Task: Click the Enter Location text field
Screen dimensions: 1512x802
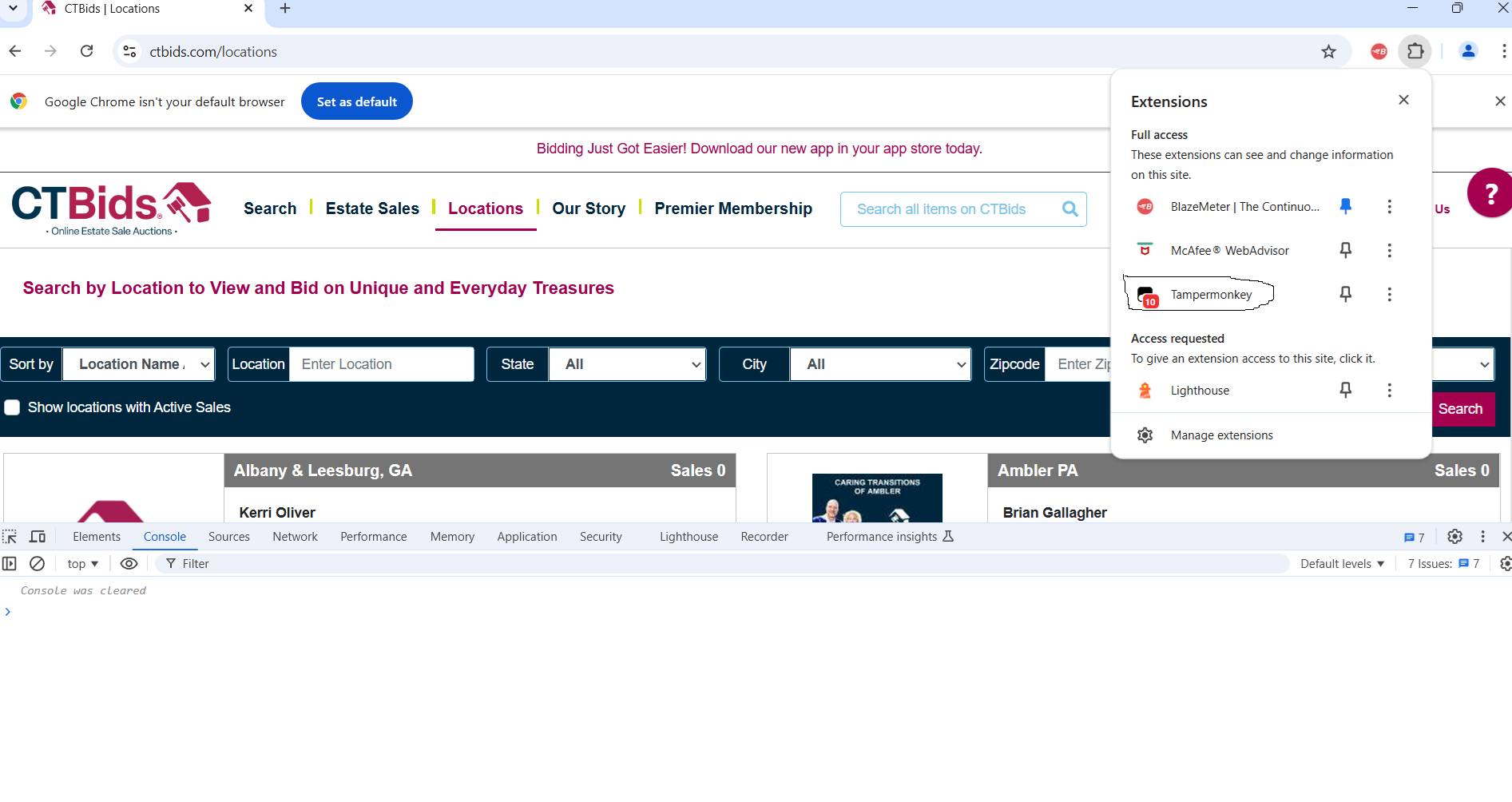Action: coord(381,364)
